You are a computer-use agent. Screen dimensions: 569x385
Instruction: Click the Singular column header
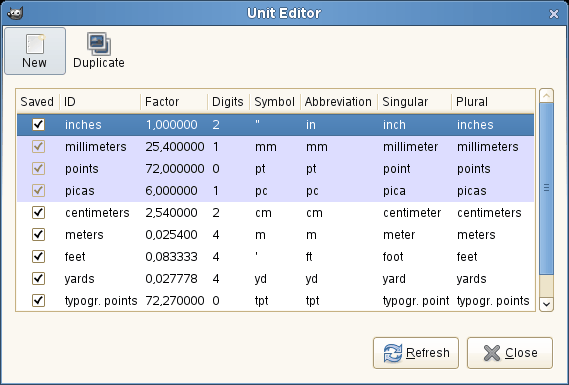(414, 102)
